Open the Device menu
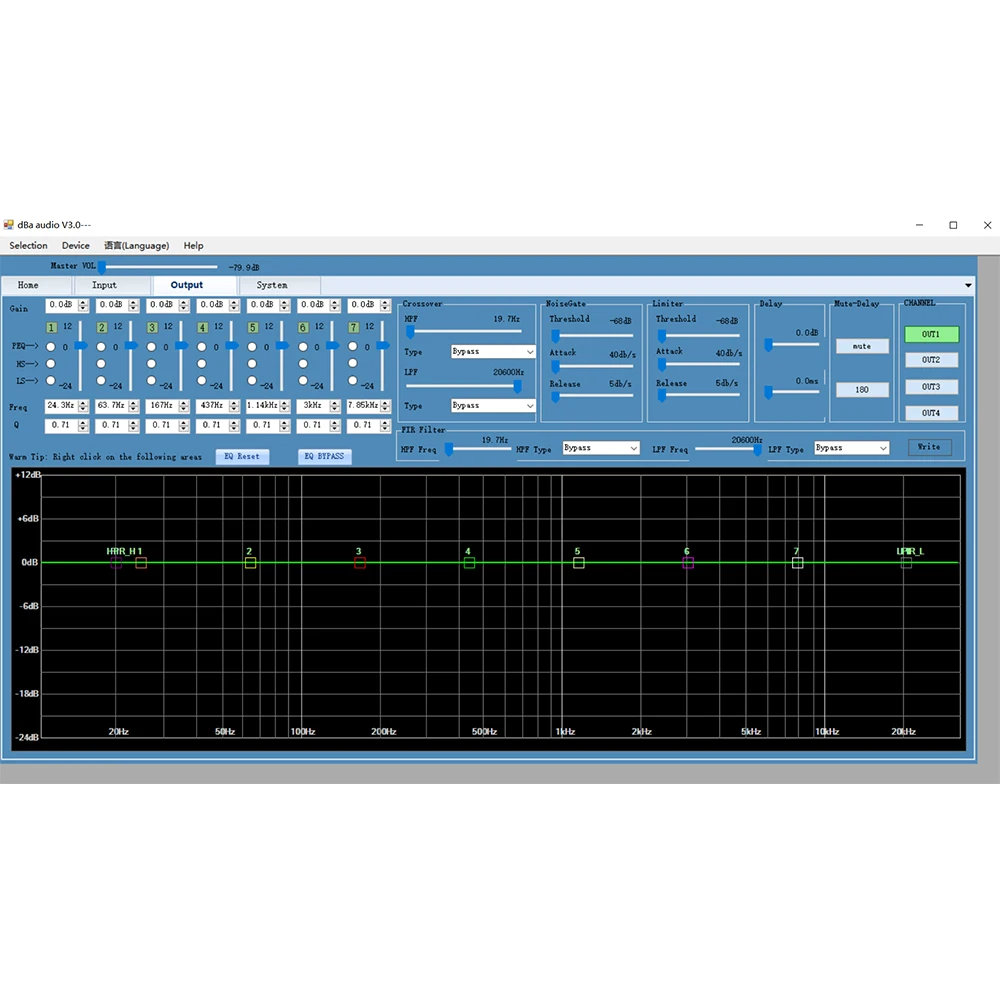The width and height of the screenshot is (1000, 1000). (x=76, y=245)
